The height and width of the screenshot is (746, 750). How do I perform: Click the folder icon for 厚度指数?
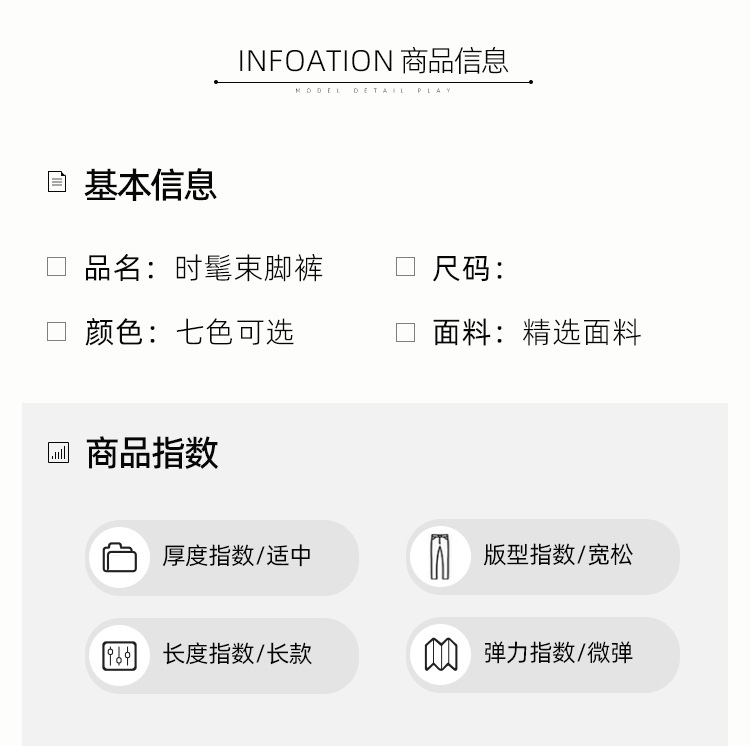point(120,556)
